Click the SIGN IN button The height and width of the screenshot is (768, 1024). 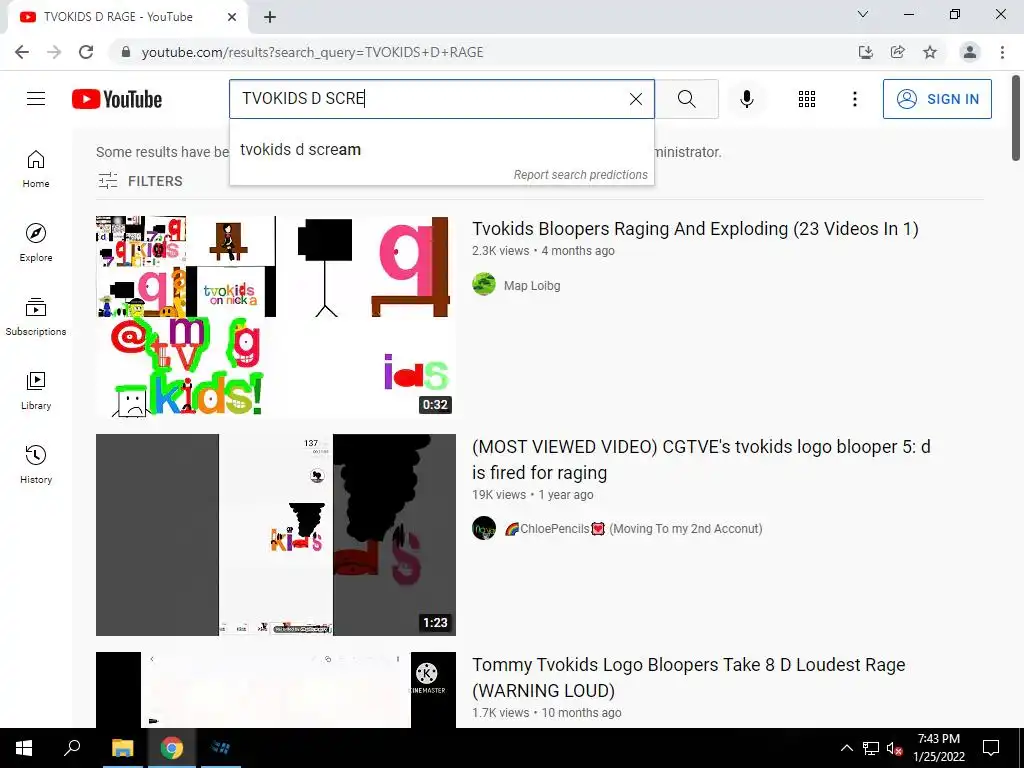pos(936,99)
